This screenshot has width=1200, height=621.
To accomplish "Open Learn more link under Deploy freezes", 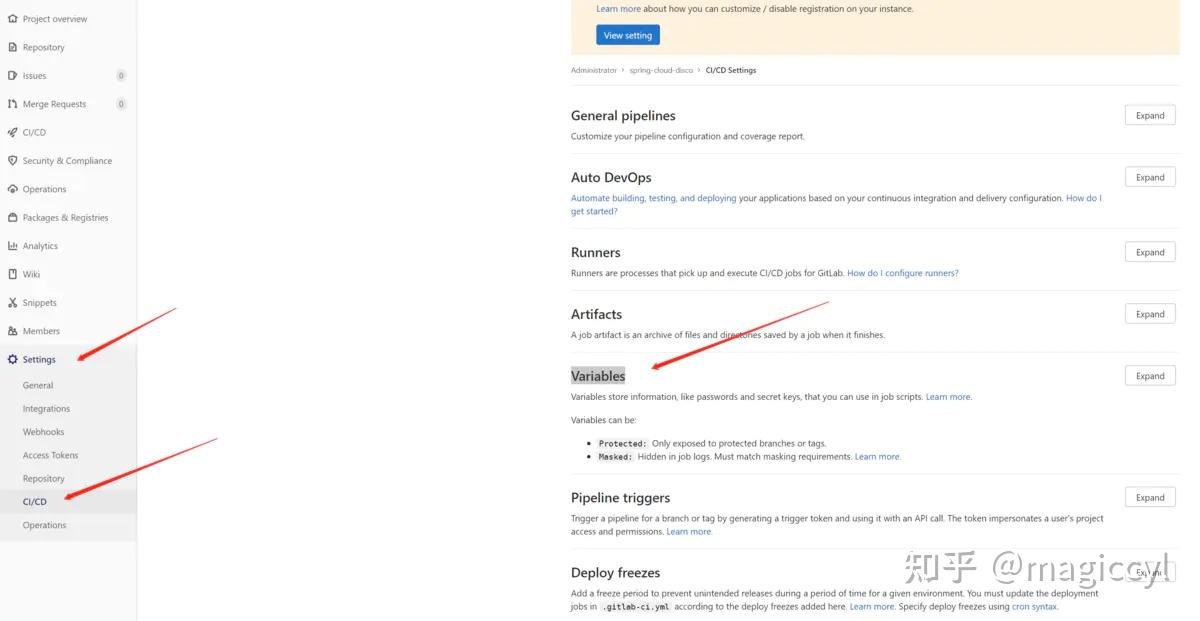I will pos(872,607).
